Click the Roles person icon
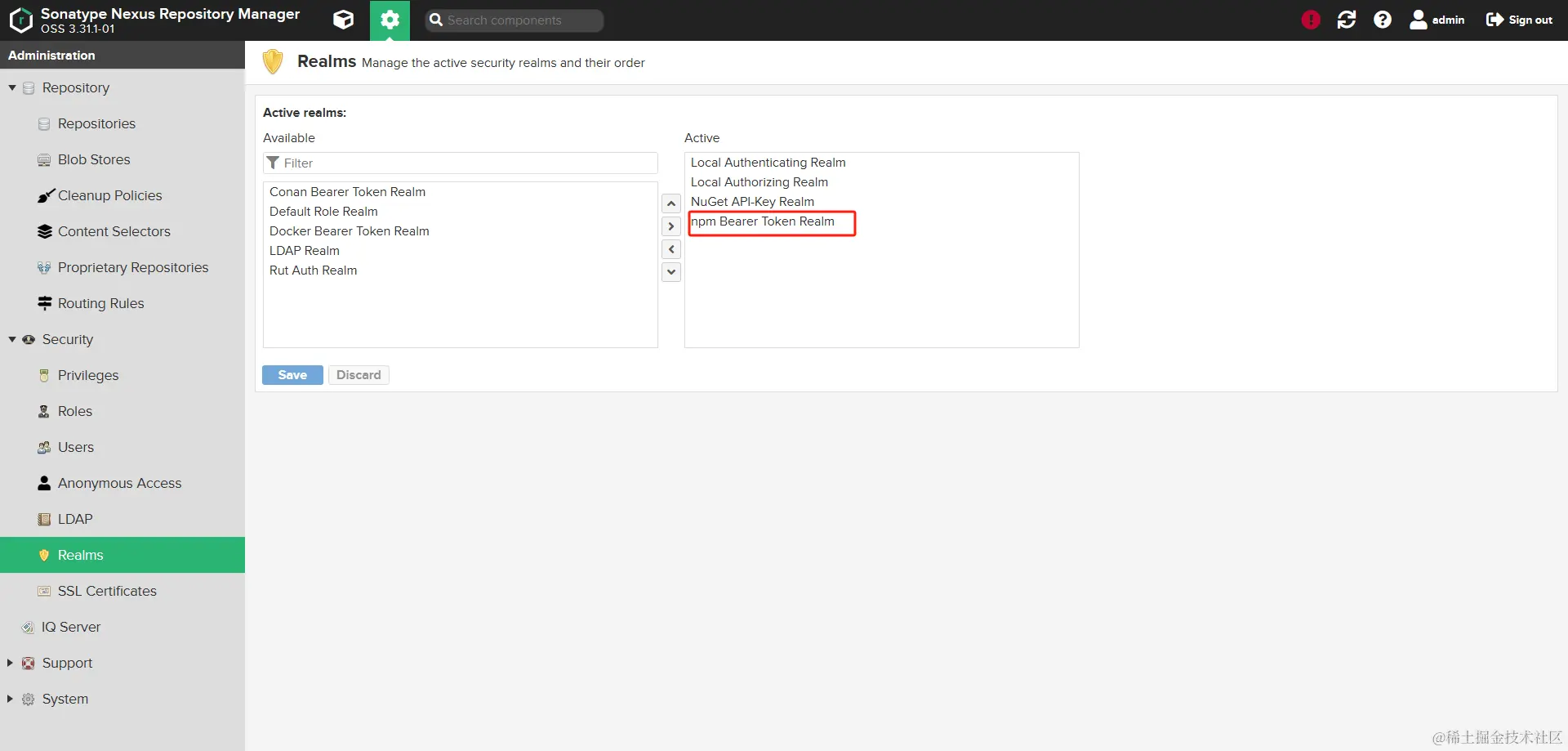Screen dimensions: 1568x751 pos(44,411)
